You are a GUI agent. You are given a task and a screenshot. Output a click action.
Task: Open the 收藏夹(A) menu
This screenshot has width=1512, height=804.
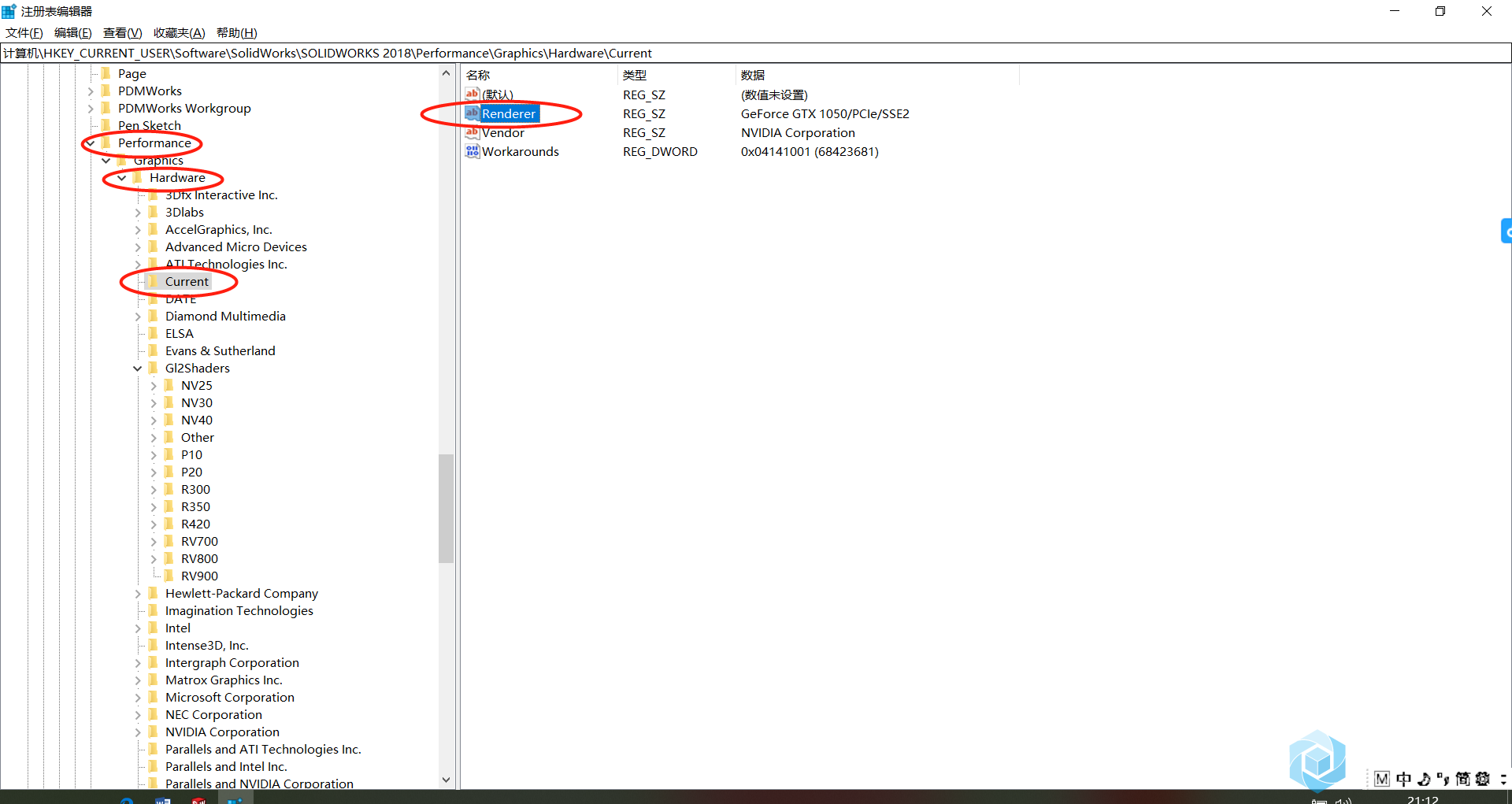click(x=180, y=32)
